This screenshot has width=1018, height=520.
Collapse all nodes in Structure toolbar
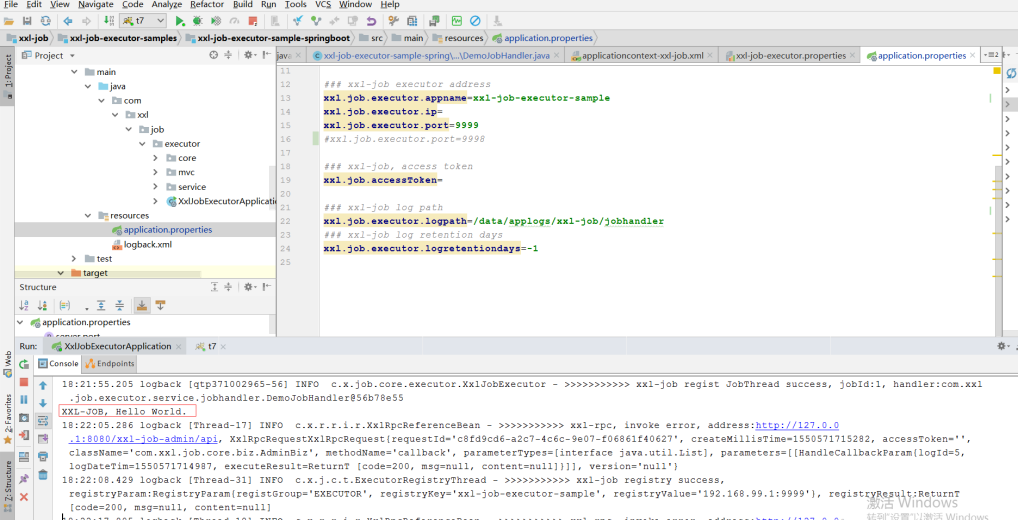(x=119, y=305)
